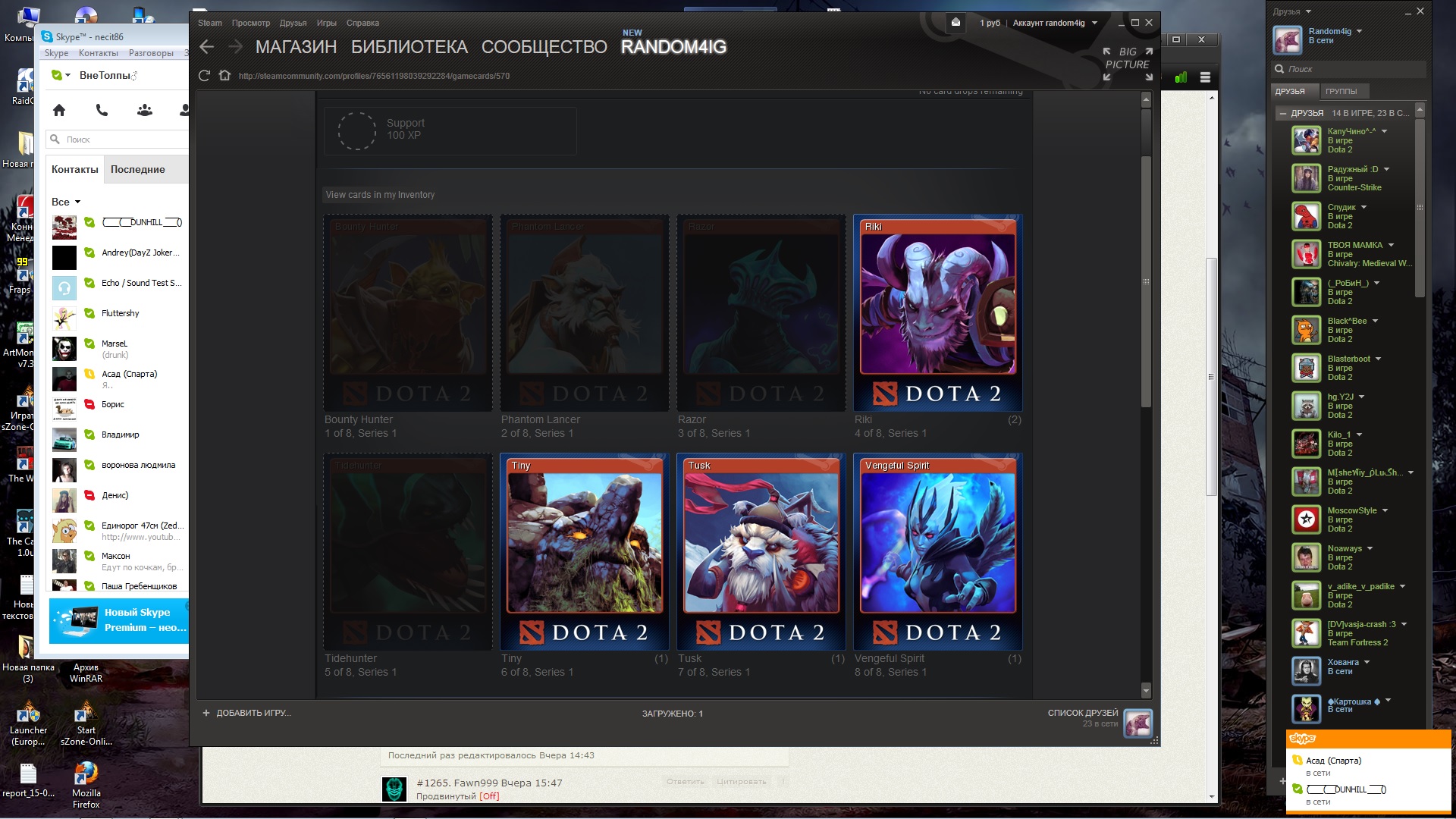Open Steam browser home icon
1456x819 pixels.
point(224,75)
